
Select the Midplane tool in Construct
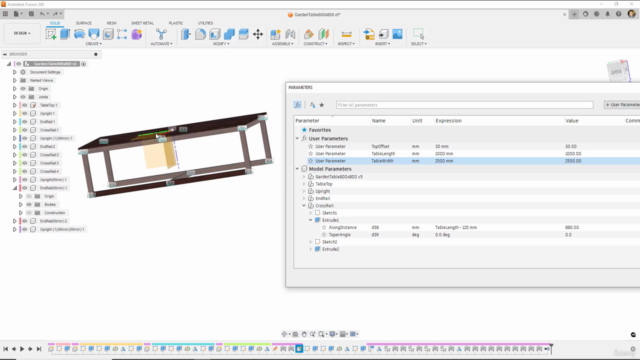tap(323, 34)
